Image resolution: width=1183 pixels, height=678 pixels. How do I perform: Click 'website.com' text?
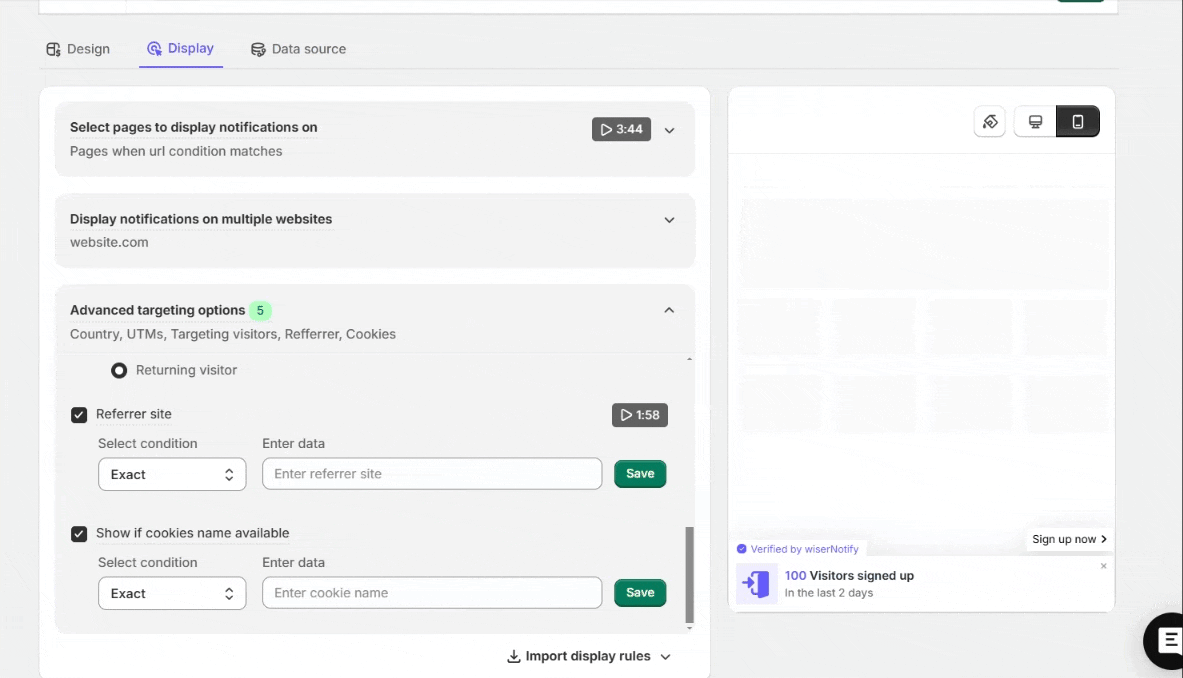(109, 242)
